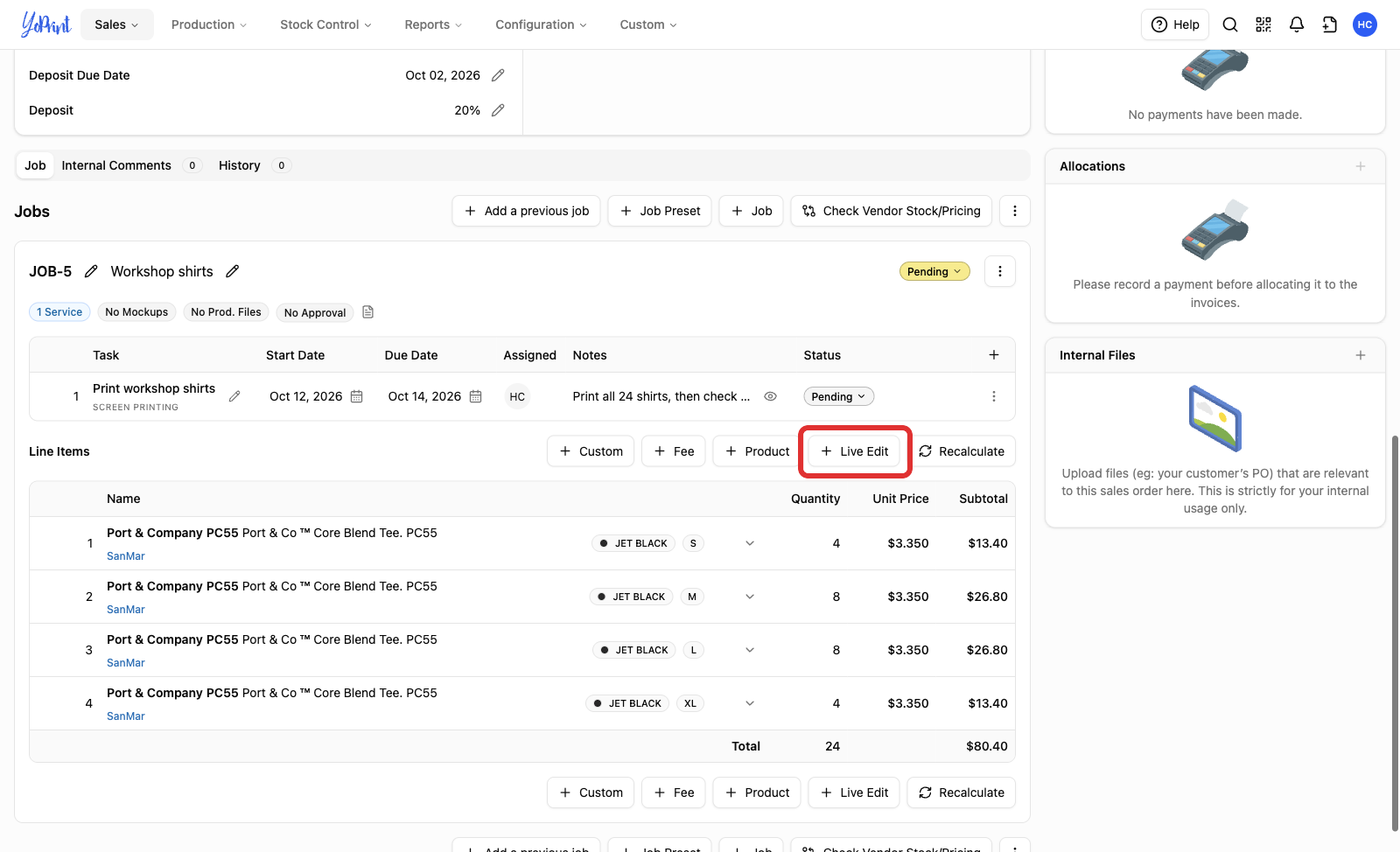This screenshot has height=852, width=1400.
Task: Open the Production menu
Action: (209, 24)
